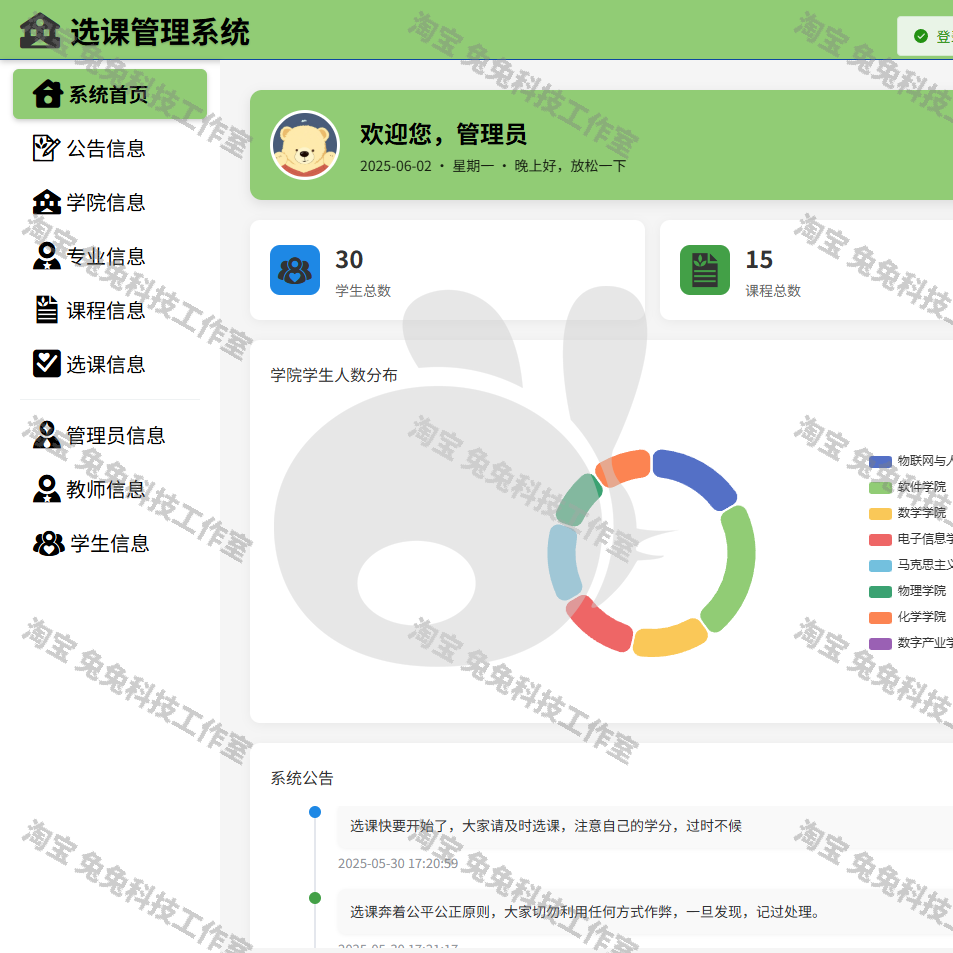Click the pencil note icon for 公告信息

[46, 148]
